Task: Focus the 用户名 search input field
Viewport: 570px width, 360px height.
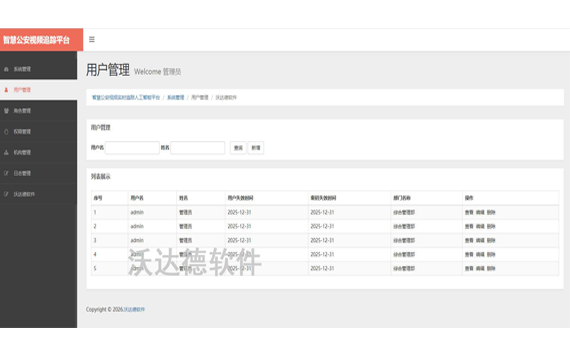Action: point(132,148)
